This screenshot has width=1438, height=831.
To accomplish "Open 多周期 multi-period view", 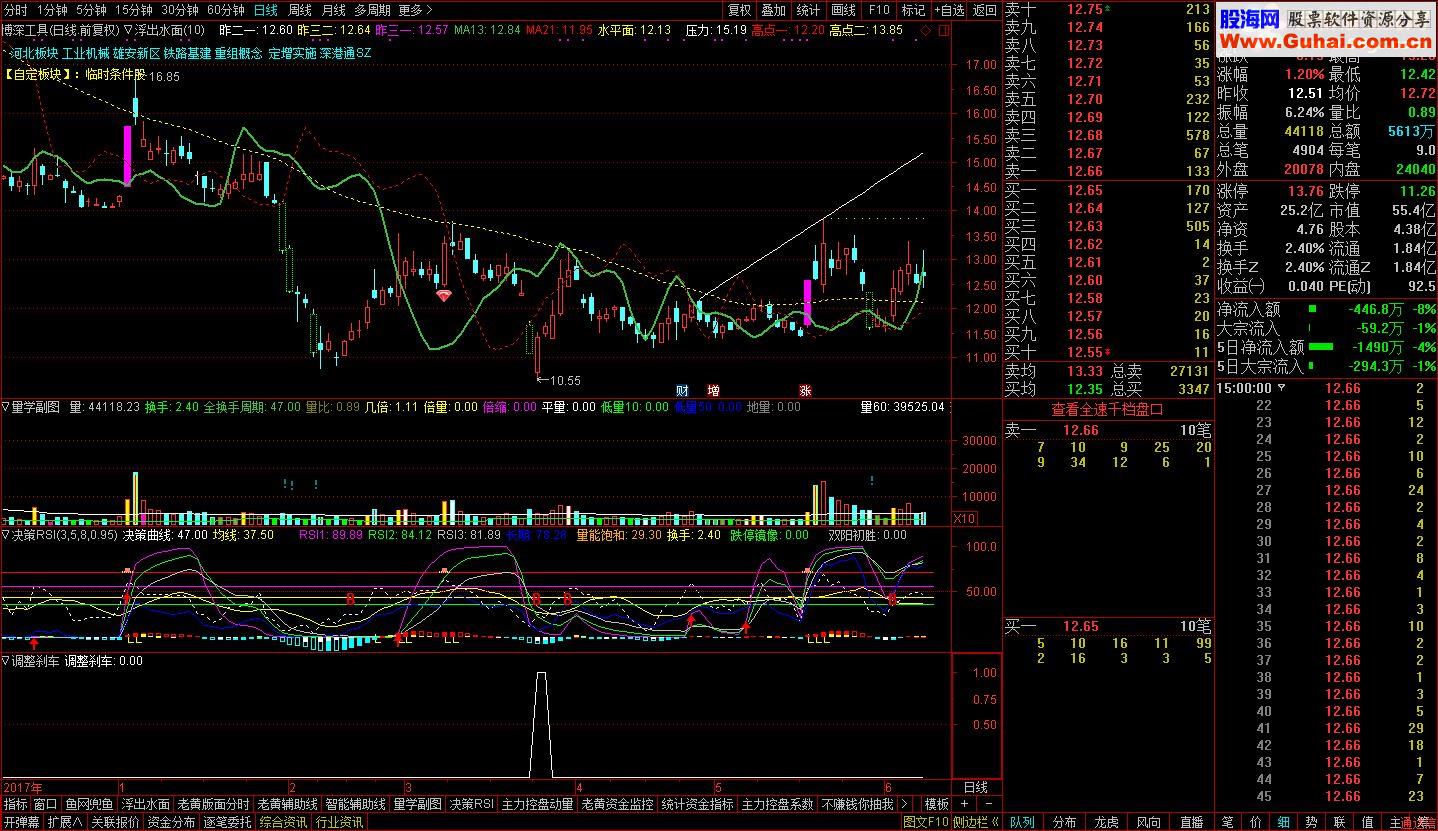I will [x=372, y=10].
